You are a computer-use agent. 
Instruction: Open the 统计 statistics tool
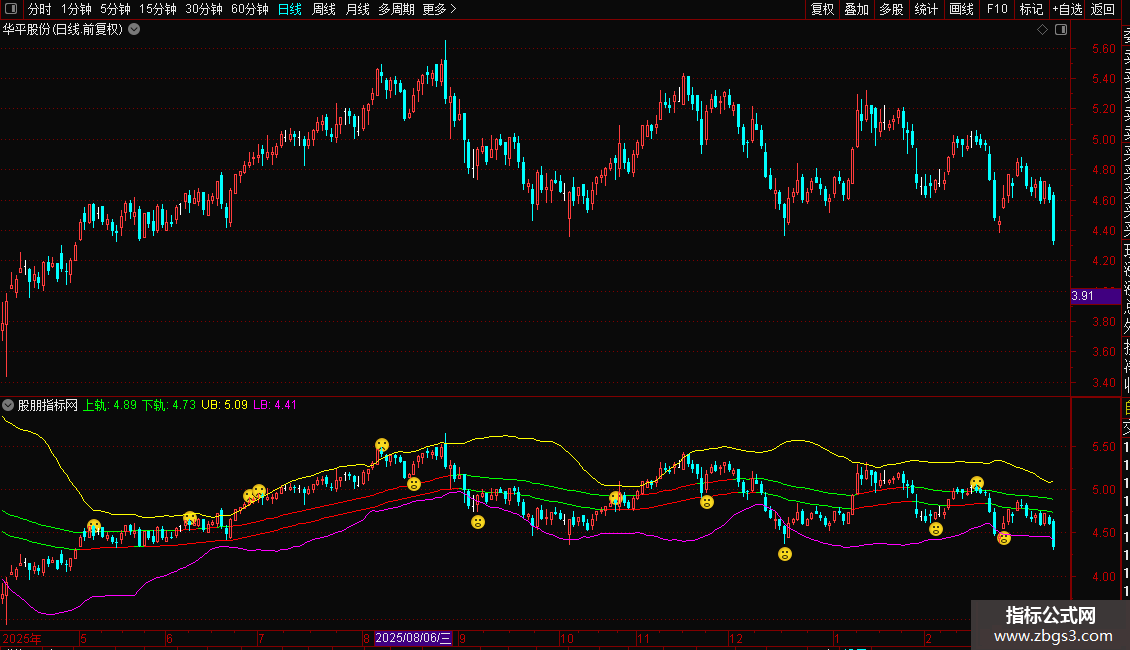(x=926, y=9)
